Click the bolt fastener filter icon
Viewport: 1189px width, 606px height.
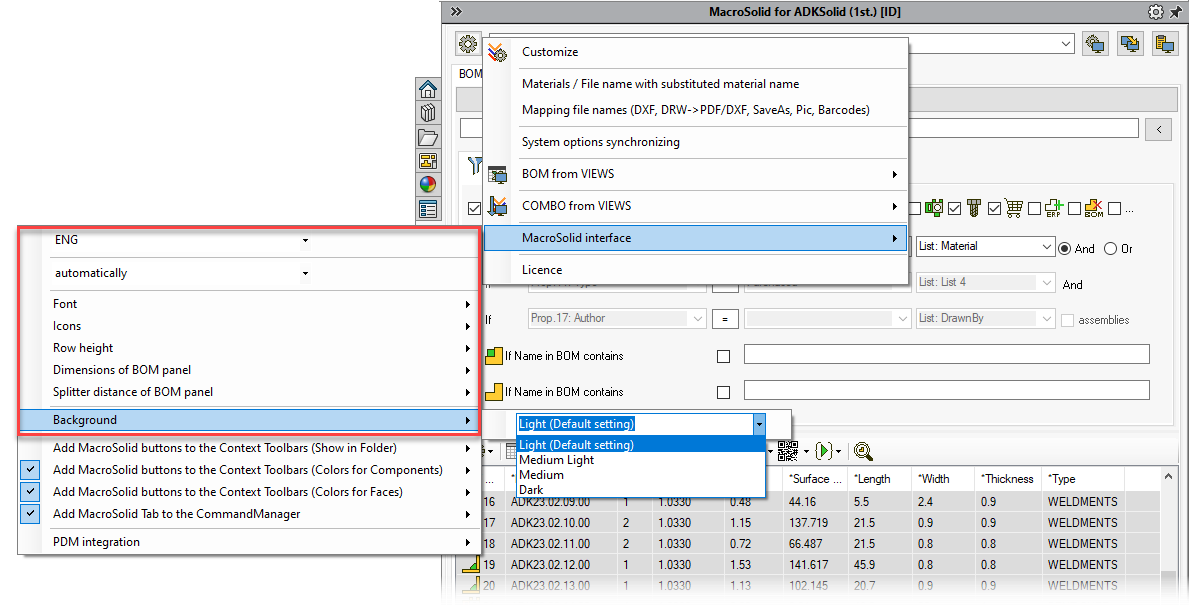pyautogui.click(x=974, y=207)
